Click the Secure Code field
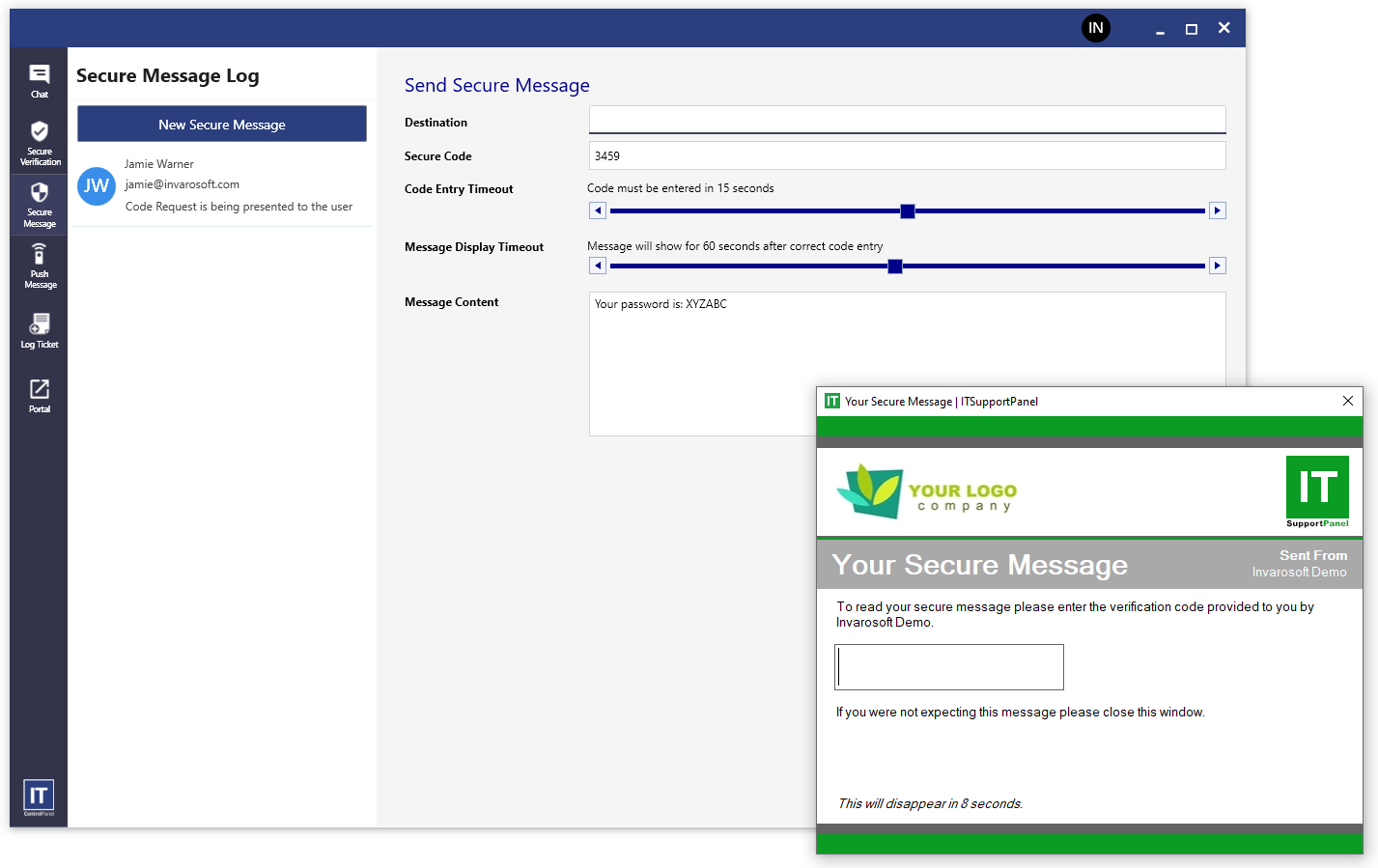The height and width of the screenshot is (868, 1378). click(907, 155)
